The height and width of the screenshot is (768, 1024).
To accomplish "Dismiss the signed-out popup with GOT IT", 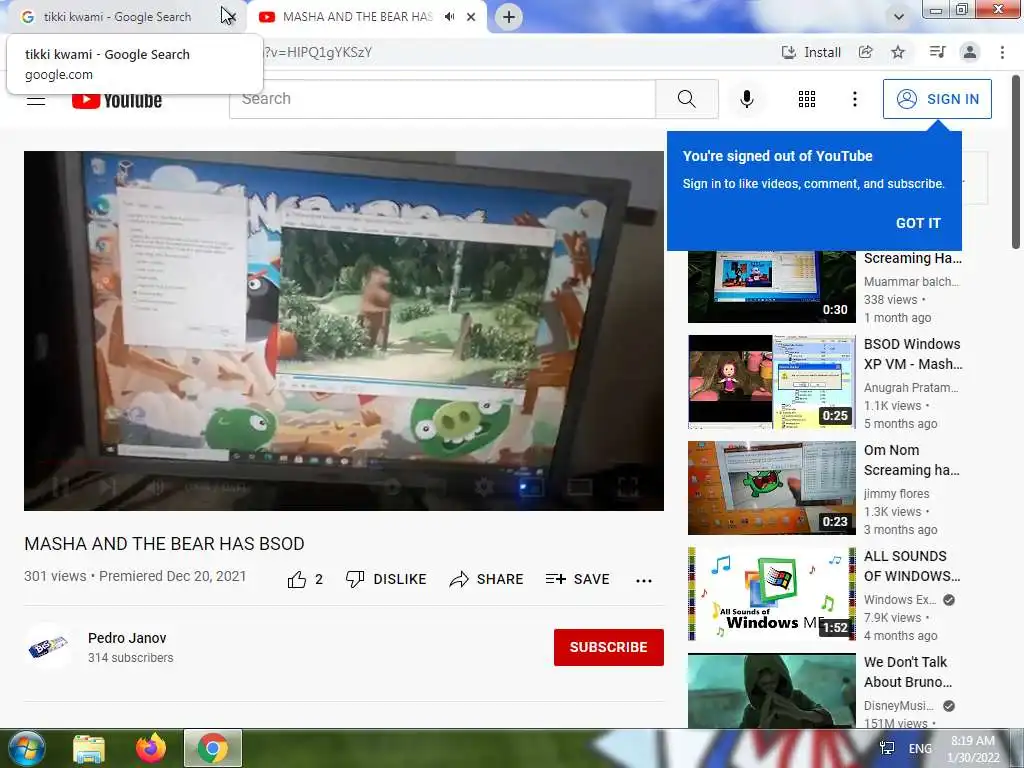I will coord(918,223).
